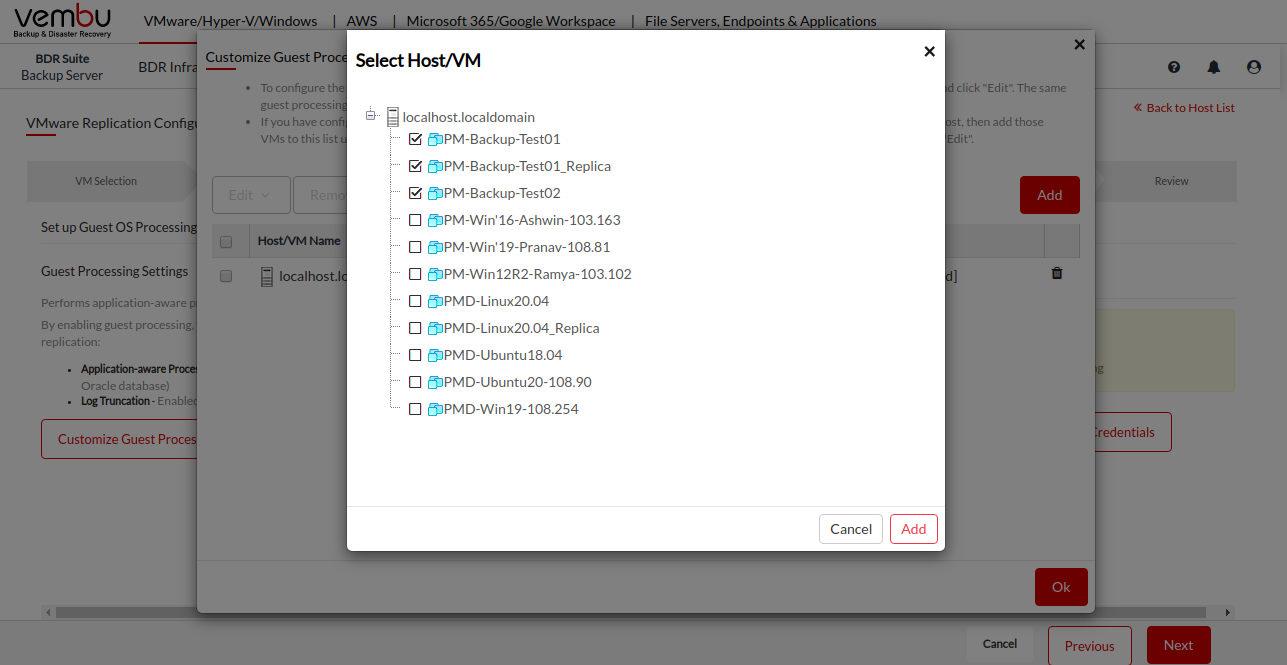Viewport: 1287px width, 665px height.
Task: Open the user account profile icon
Action: click(1254, 67)
